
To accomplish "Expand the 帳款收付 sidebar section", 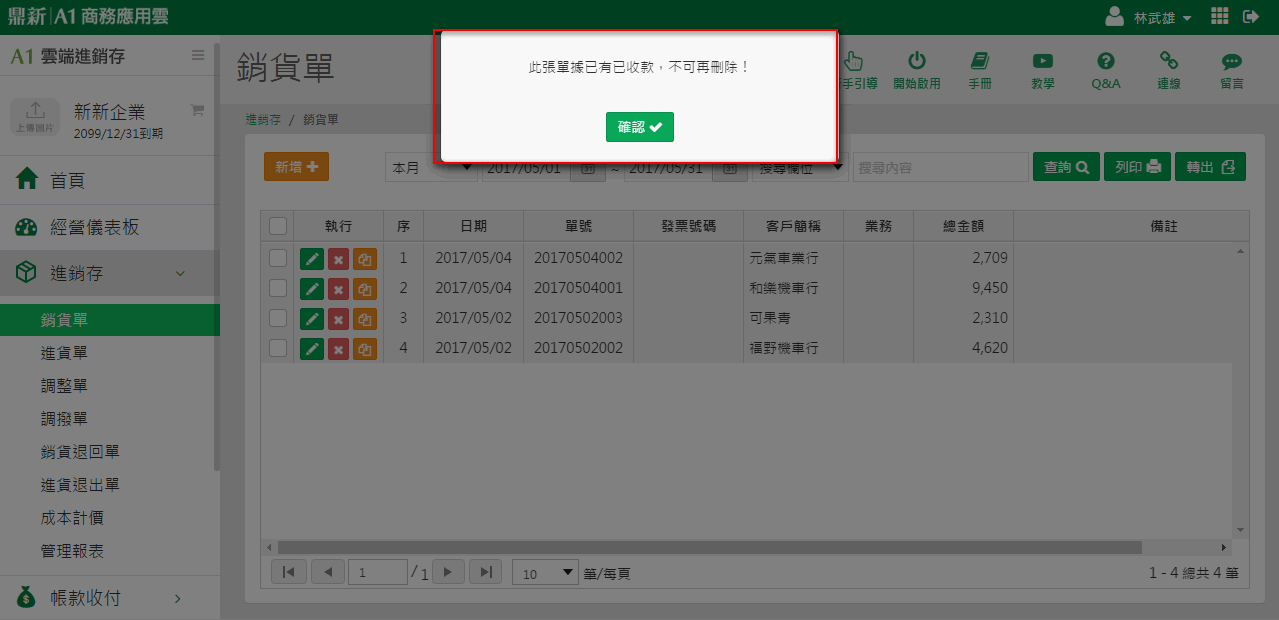I will [x=108, y=598].
